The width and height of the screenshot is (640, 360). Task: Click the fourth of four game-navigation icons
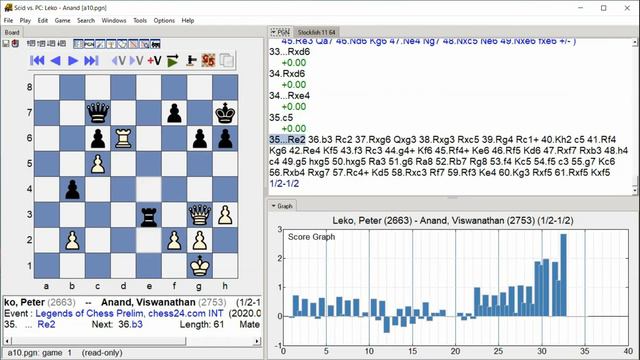tap(62, 43)
